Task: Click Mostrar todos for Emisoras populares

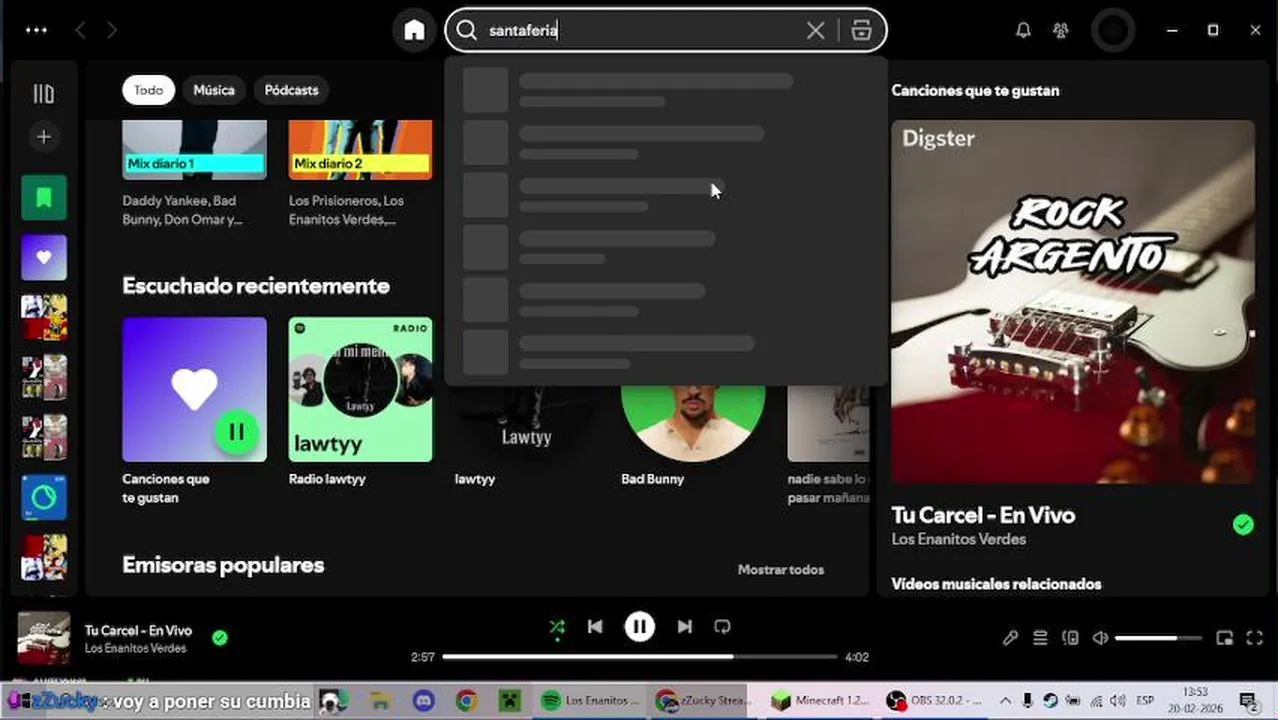Action: 781,570
